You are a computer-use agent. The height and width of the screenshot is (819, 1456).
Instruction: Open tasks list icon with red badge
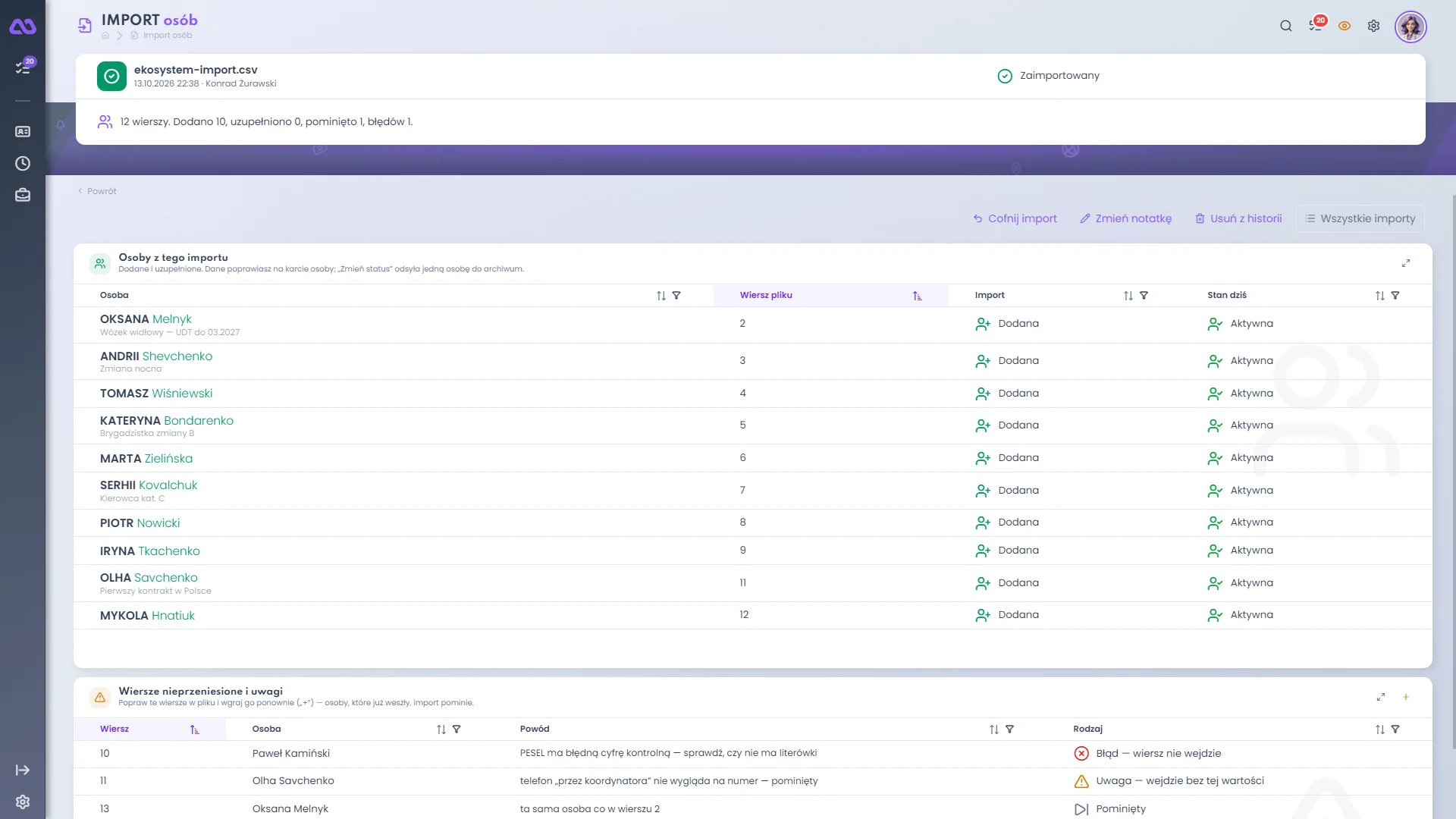[x=1316, y=25]
